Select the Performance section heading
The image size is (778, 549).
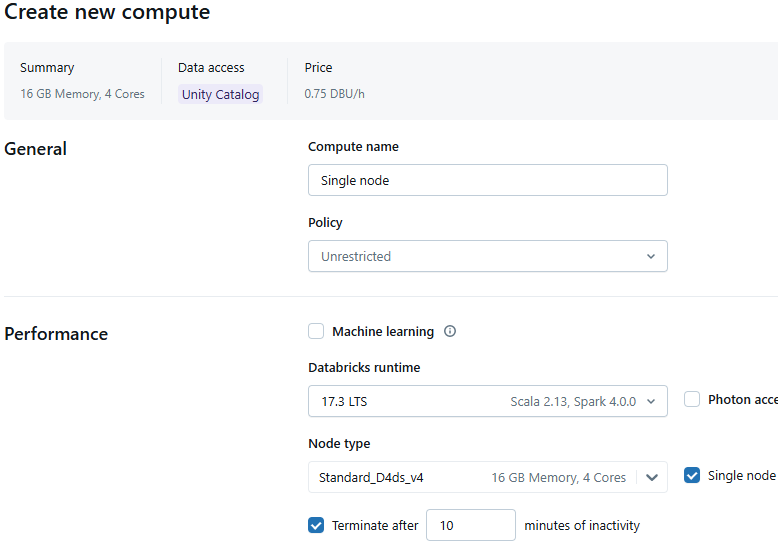point(56,334)
